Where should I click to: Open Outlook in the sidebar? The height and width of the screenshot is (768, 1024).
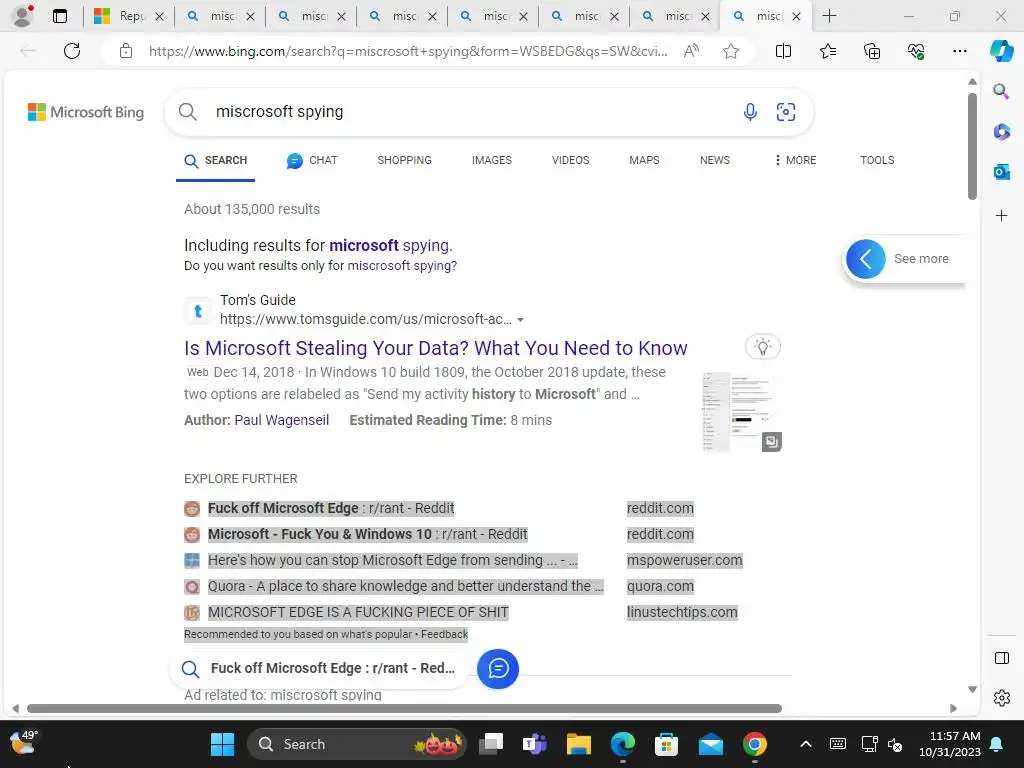[x=1001, y=172]
